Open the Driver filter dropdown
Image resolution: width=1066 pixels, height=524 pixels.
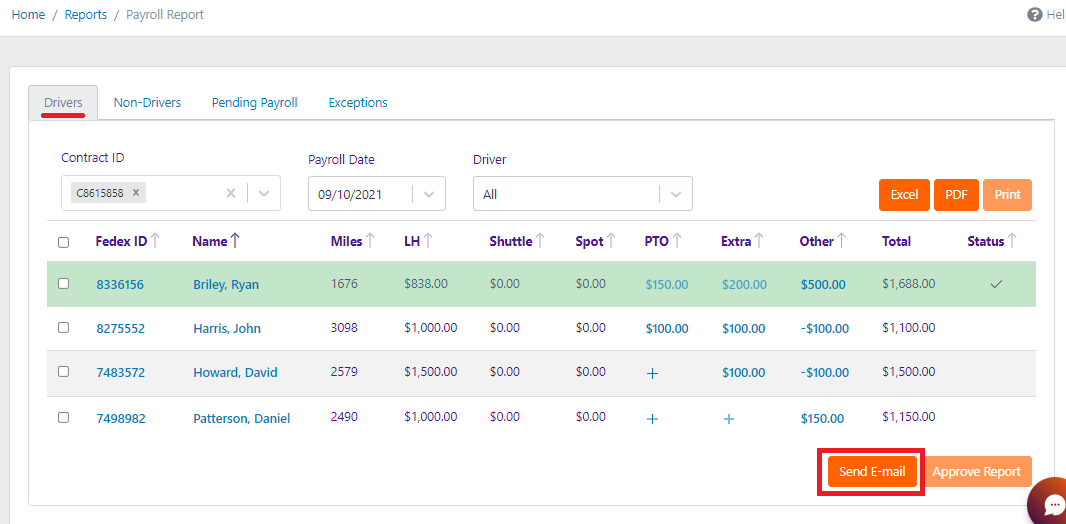click(x=676, y=194)
